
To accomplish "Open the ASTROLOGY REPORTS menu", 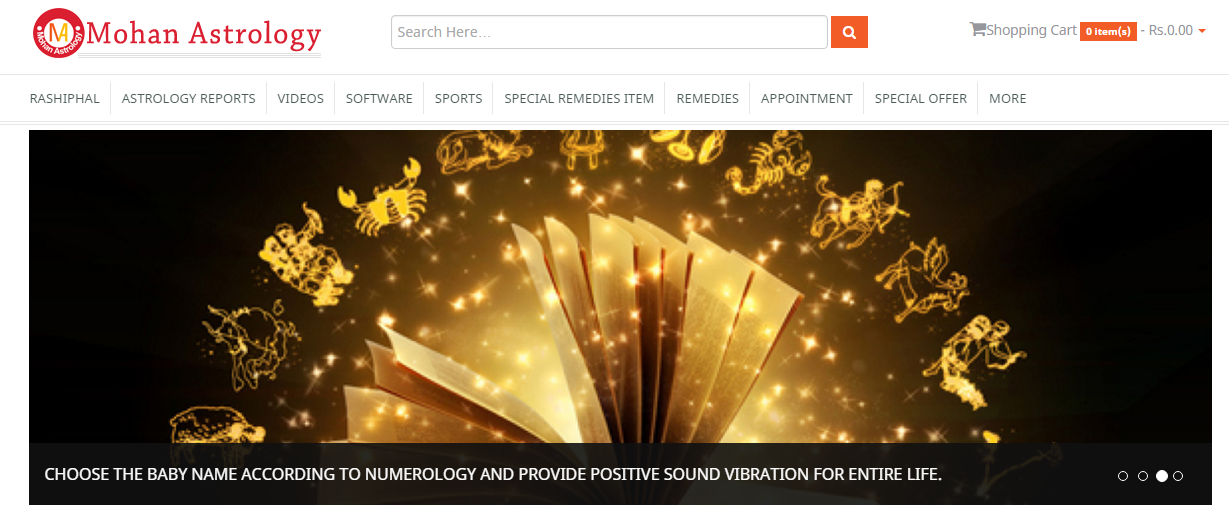I will coord(188,98).
